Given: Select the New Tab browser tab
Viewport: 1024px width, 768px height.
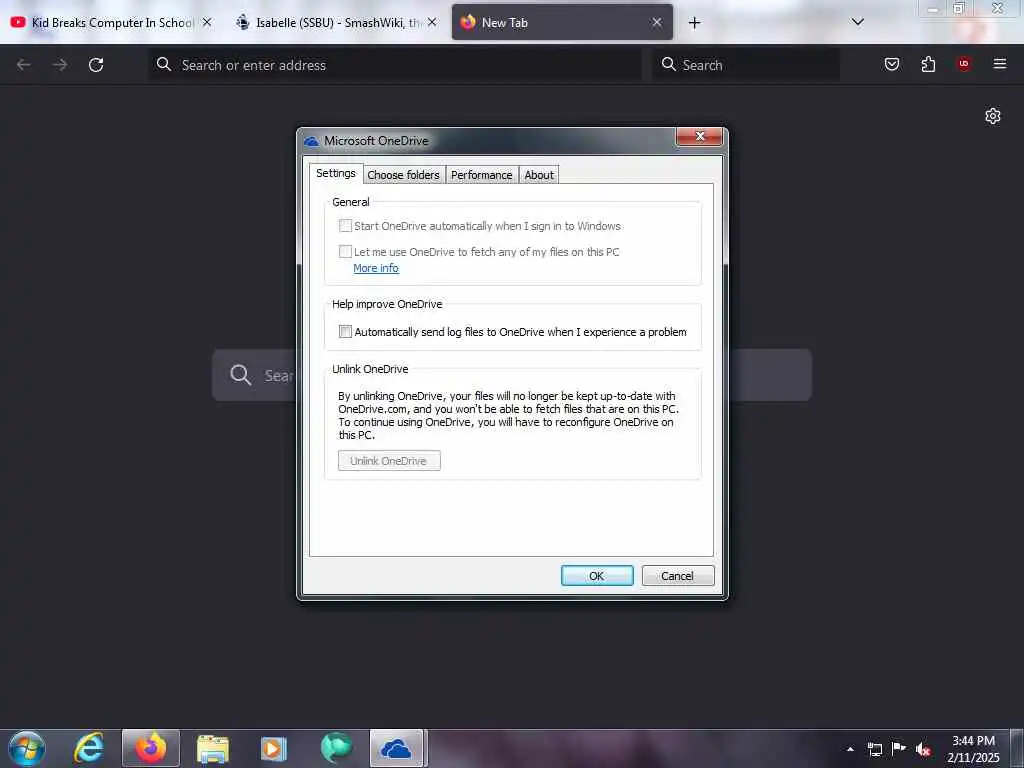Looking at the screenshot, I should click(x=562, y=22).
